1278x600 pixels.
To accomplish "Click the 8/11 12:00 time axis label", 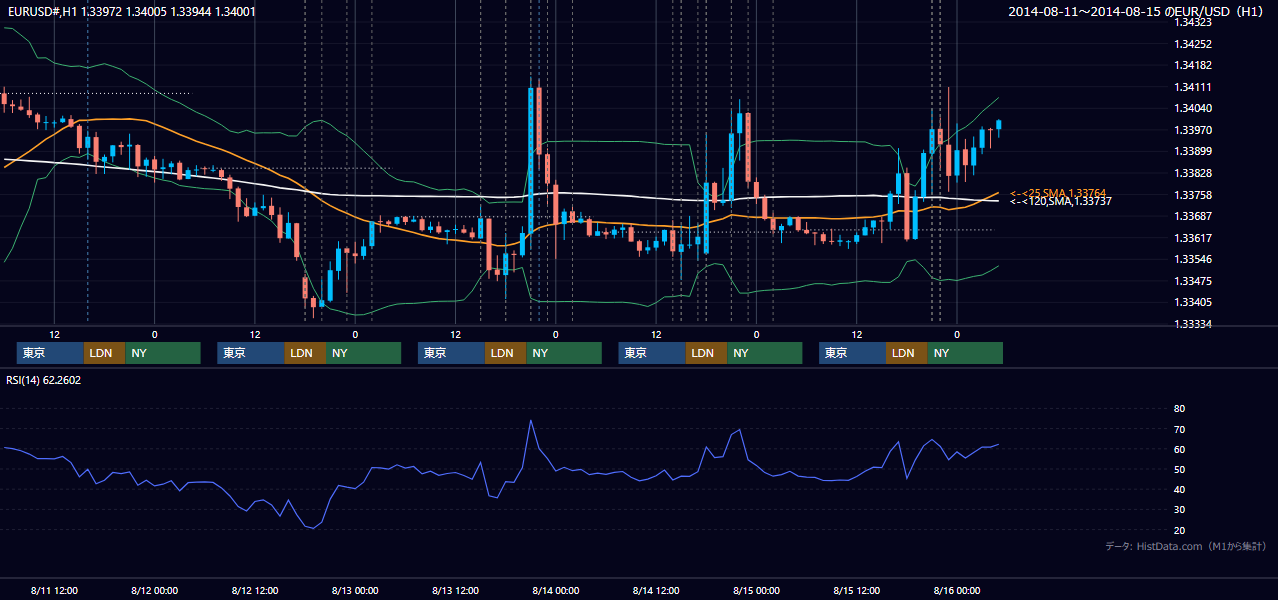I will point(54,590).
